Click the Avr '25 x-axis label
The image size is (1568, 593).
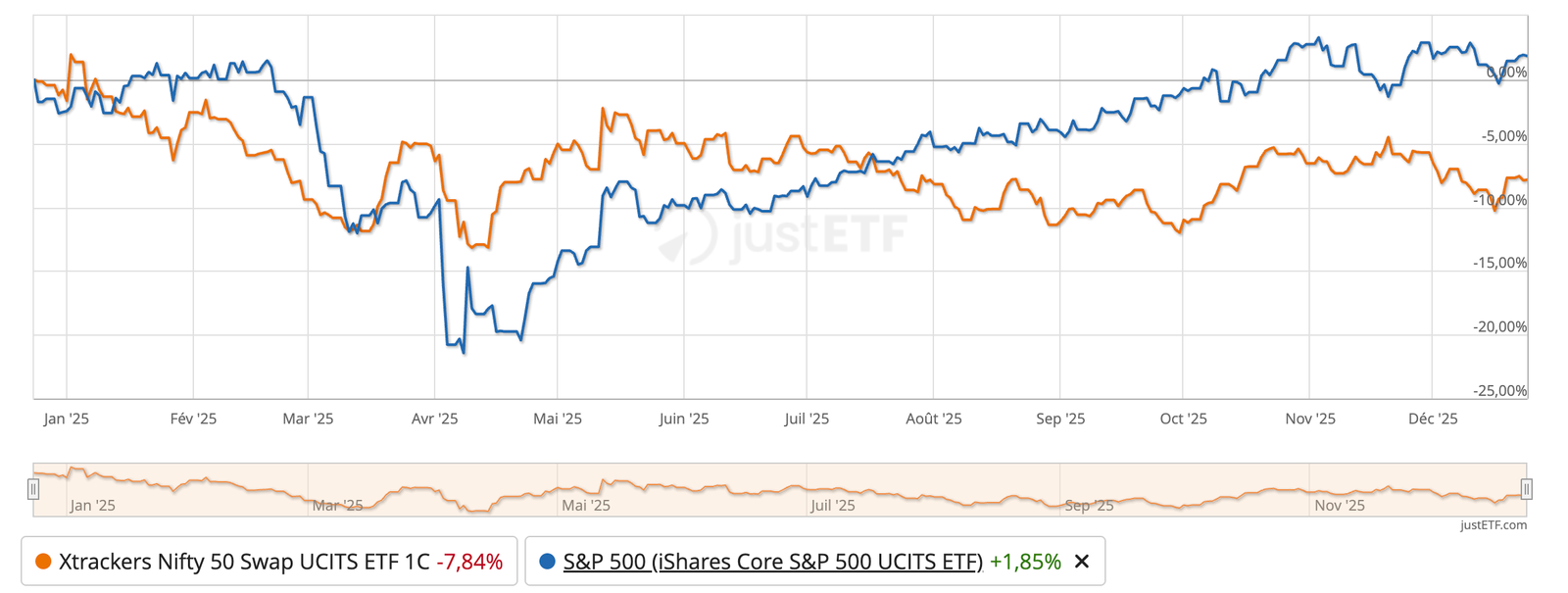(434, 419)
